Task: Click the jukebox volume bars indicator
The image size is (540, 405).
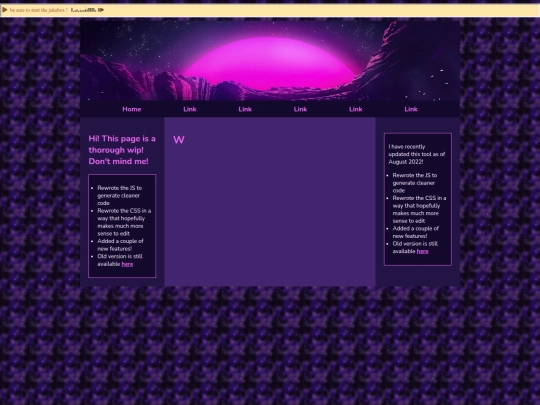Action: pyautogui.click(x=84, y=10)
